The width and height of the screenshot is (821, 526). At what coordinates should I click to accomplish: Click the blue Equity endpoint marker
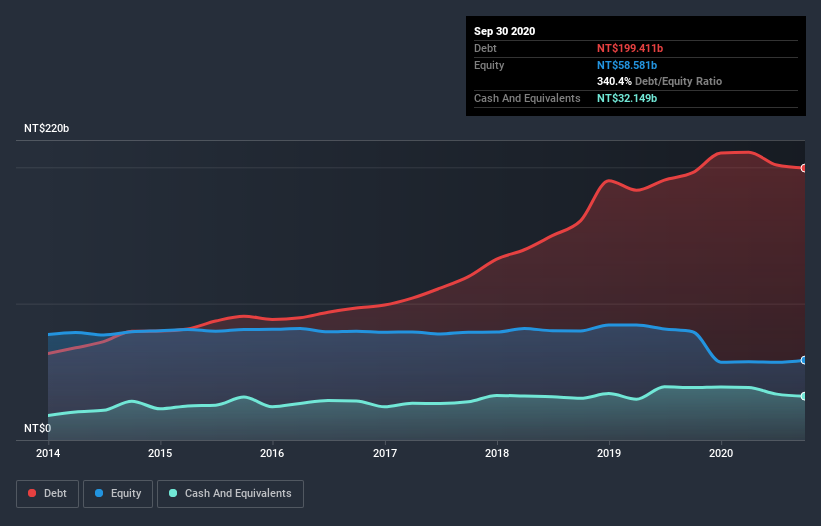[x=804, y=360]
